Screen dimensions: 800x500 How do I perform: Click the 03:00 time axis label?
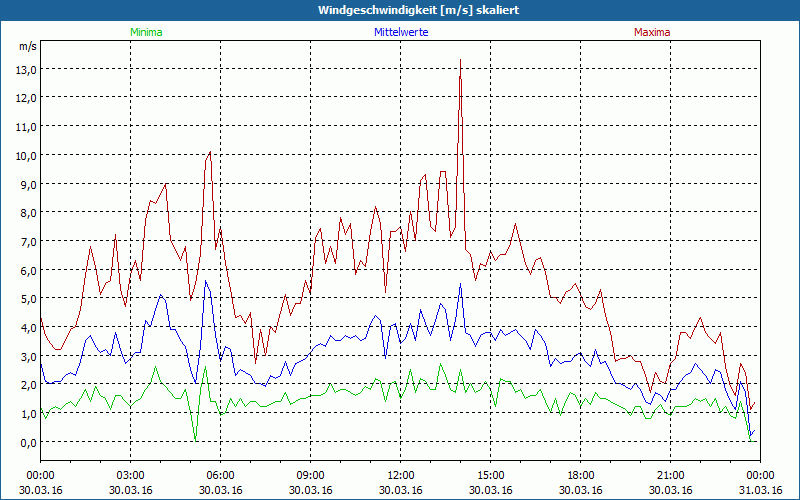coord(130,476)
